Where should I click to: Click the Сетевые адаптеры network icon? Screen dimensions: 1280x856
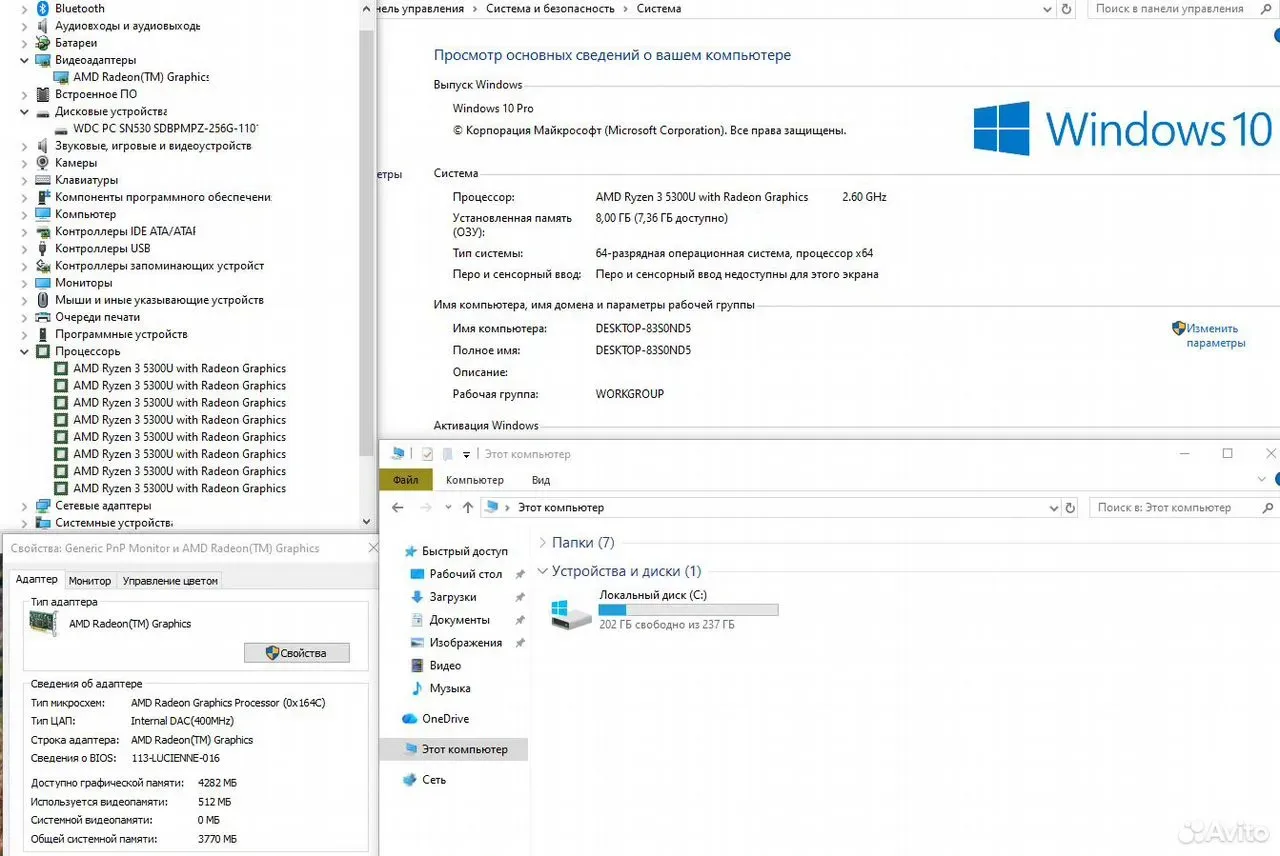tap(43, 505)
